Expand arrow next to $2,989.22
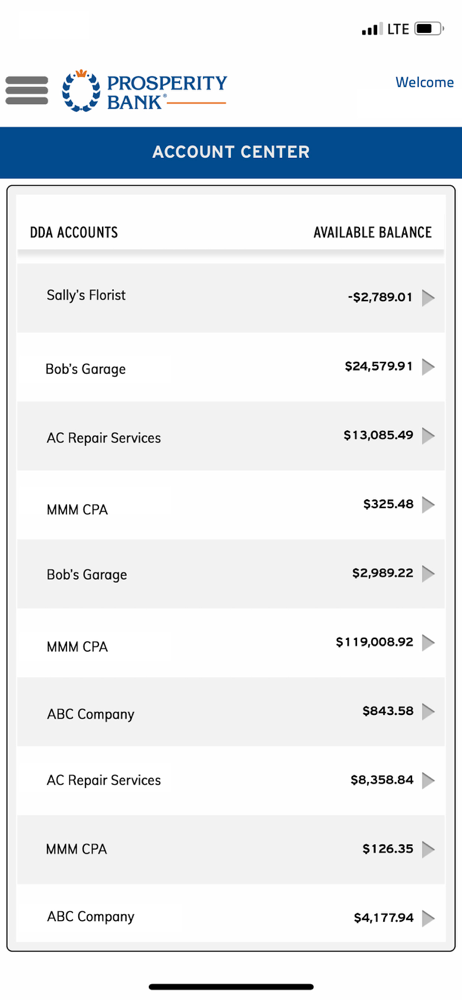462x1000 pixels. click(429, 574)
